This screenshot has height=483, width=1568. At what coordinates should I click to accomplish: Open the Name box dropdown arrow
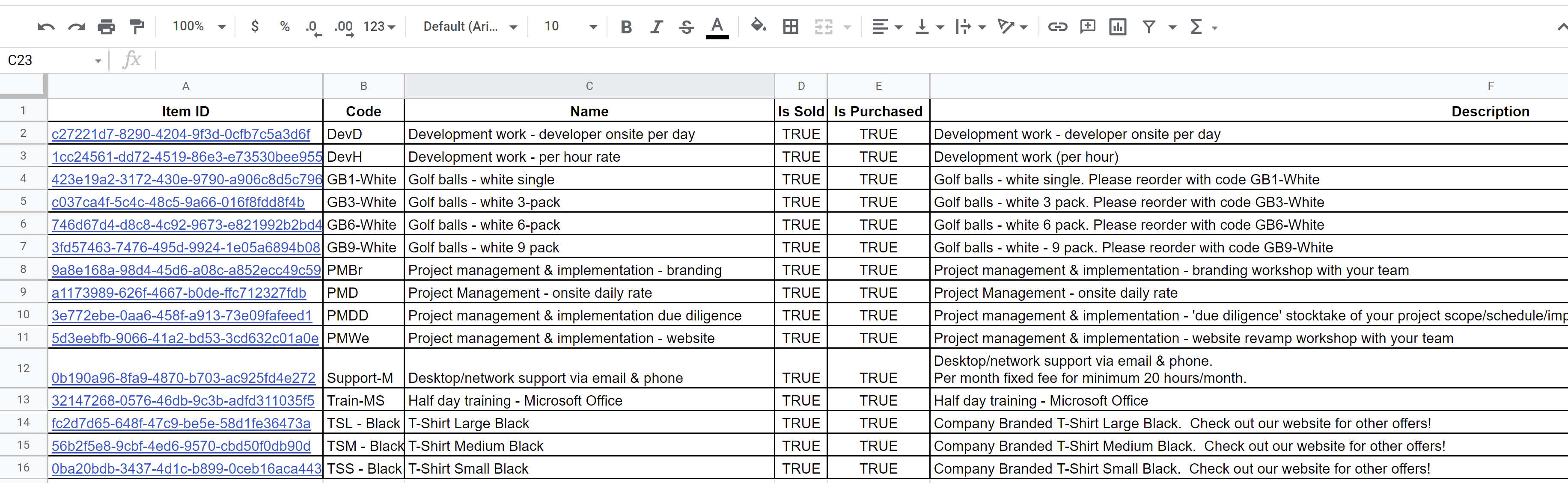[x=98, y=61]
